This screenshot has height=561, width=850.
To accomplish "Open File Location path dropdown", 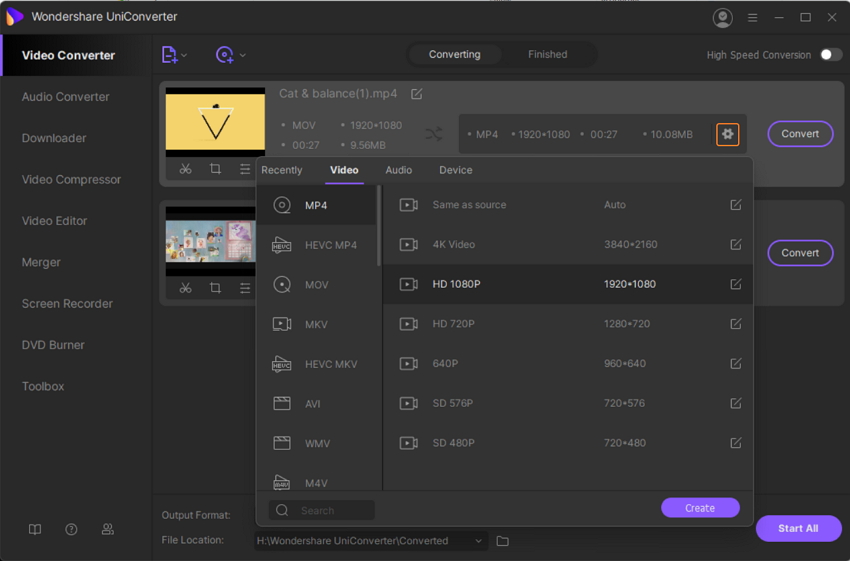I will [478, 541].
